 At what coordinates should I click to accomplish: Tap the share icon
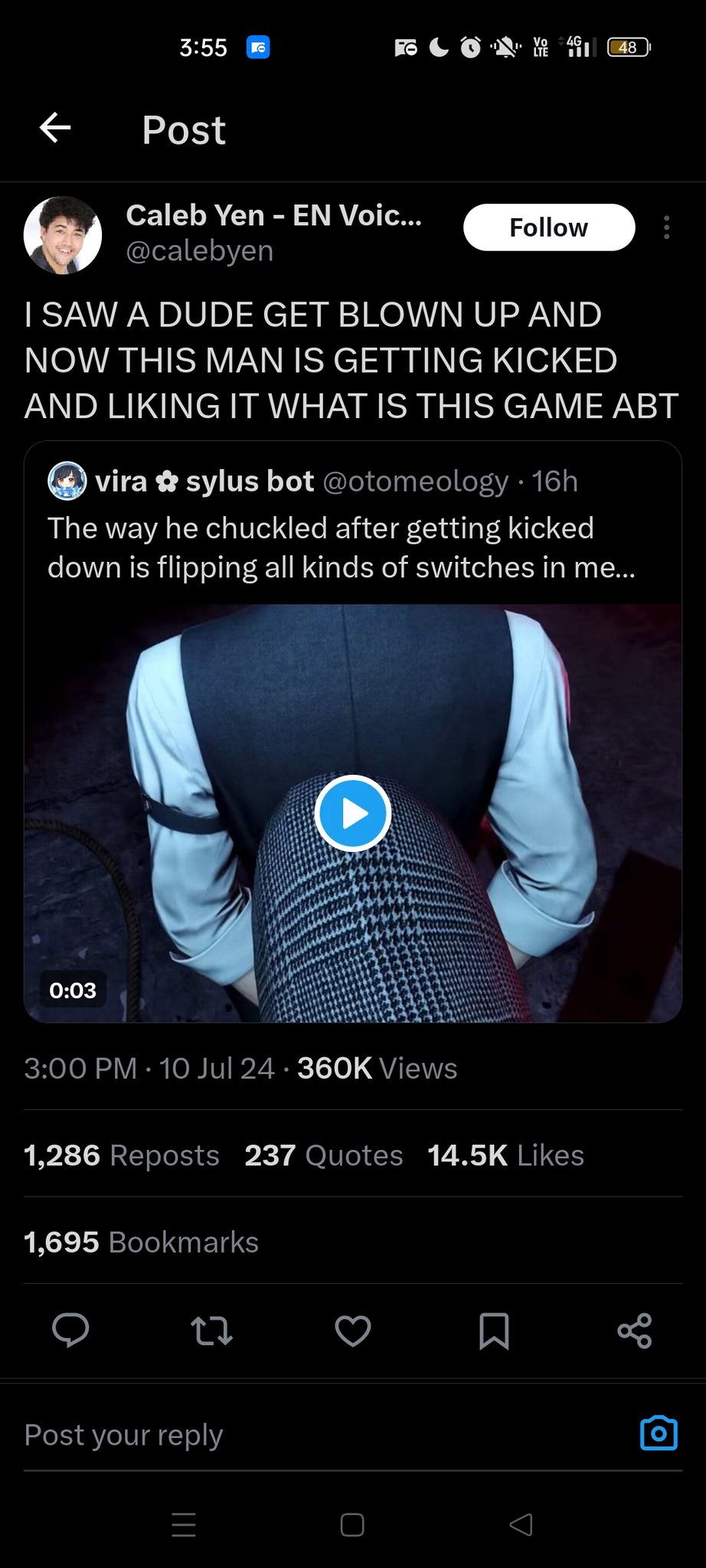635,1331
